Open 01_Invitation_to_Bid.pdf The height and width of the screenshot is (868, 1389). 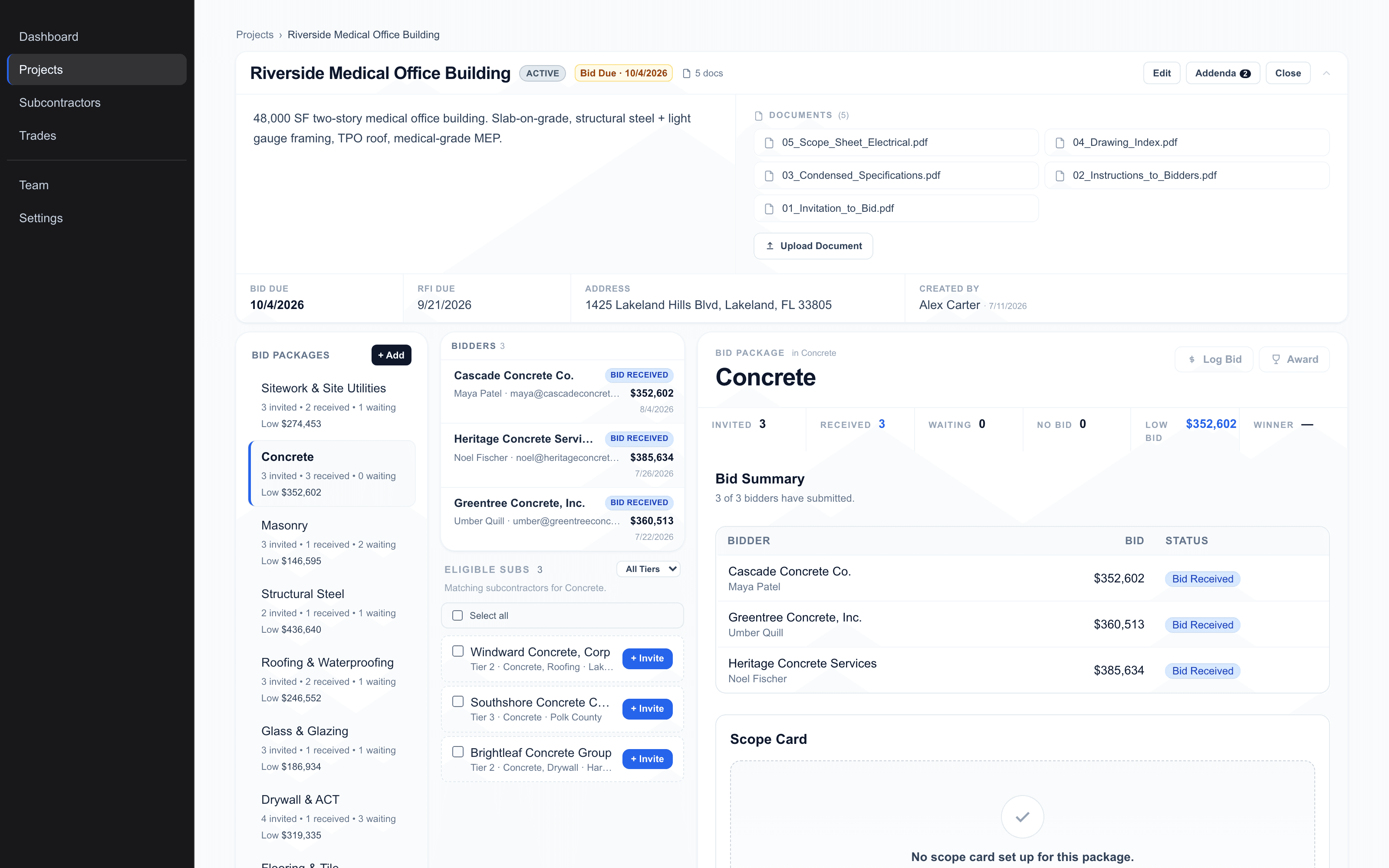tap(896, 208)
